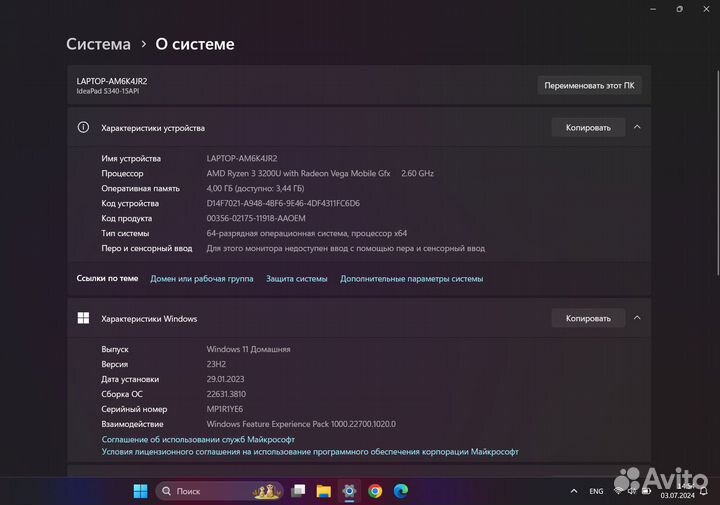Show hidden system tray icons

574,491
